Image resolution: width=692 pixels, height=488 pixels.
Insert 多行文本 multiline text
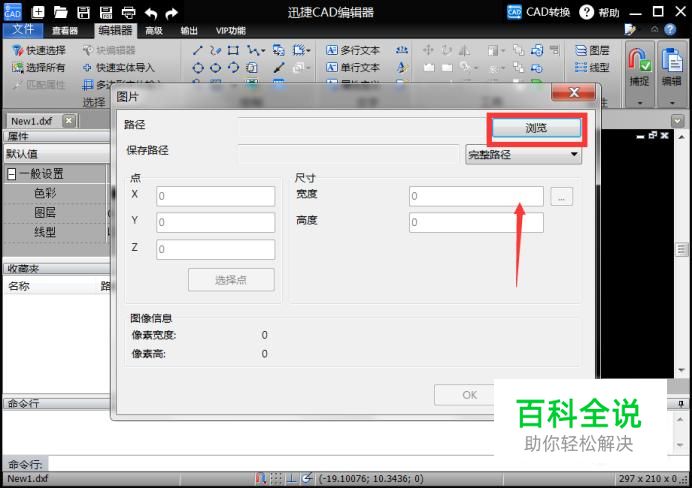[x=353, y=50]
